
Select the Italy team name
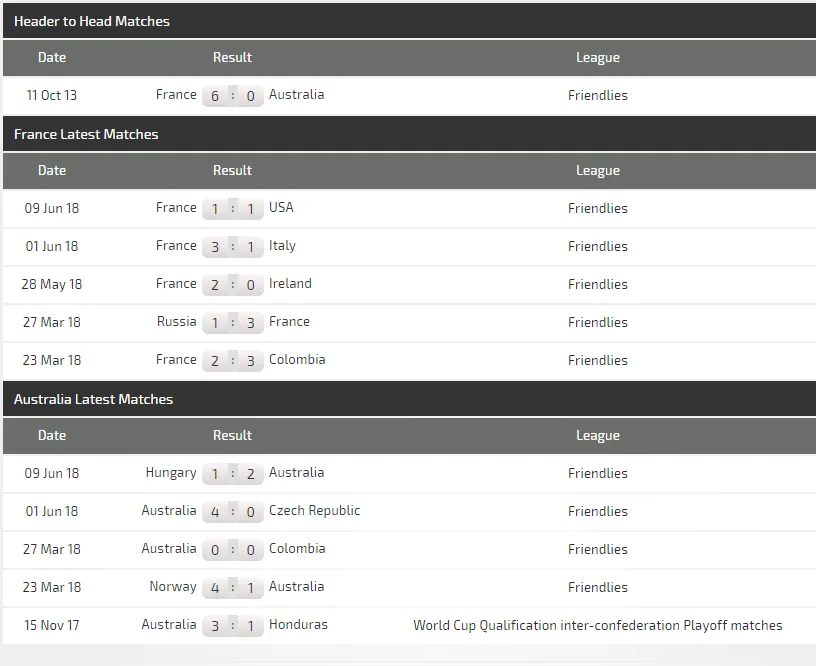(x=282, y=246)
